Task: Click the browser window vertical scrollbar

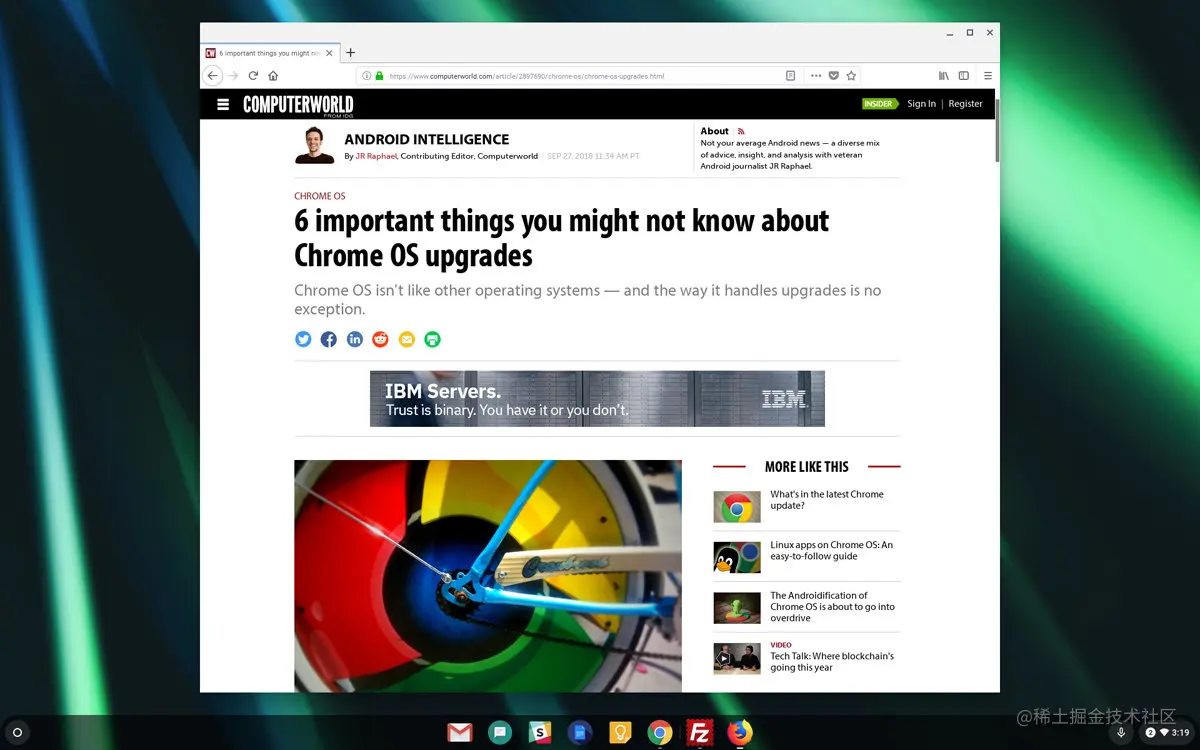Action: click(x=996, y=130)
